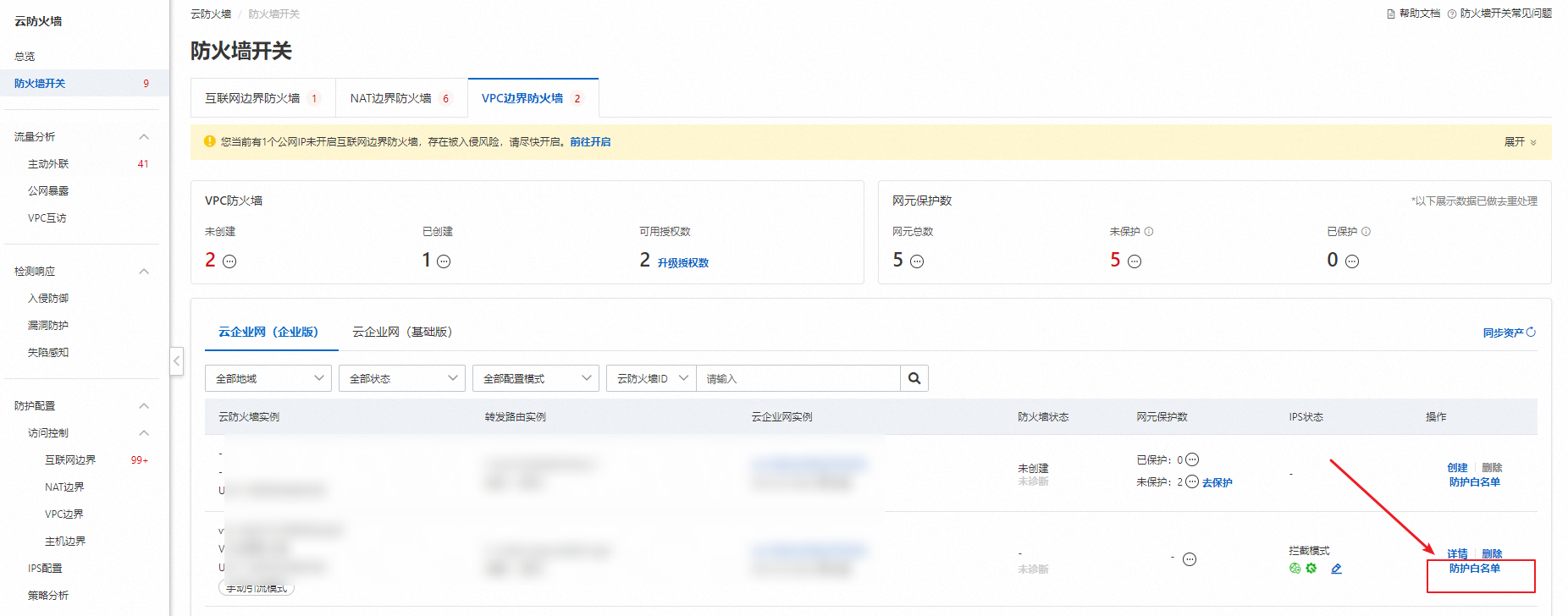Click the edit pencil icon under 拦截模式

point(1336,569)
